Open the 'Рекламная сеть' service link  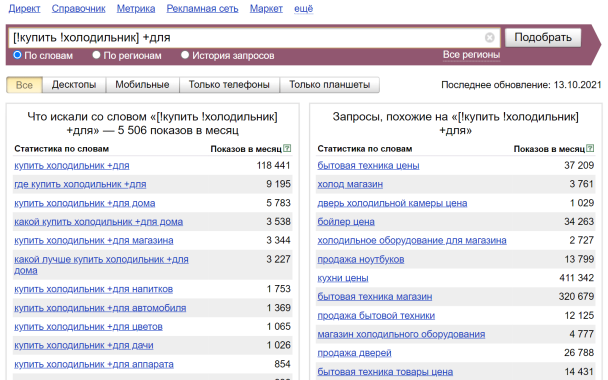pyautogui.click(x=202, y=9)
